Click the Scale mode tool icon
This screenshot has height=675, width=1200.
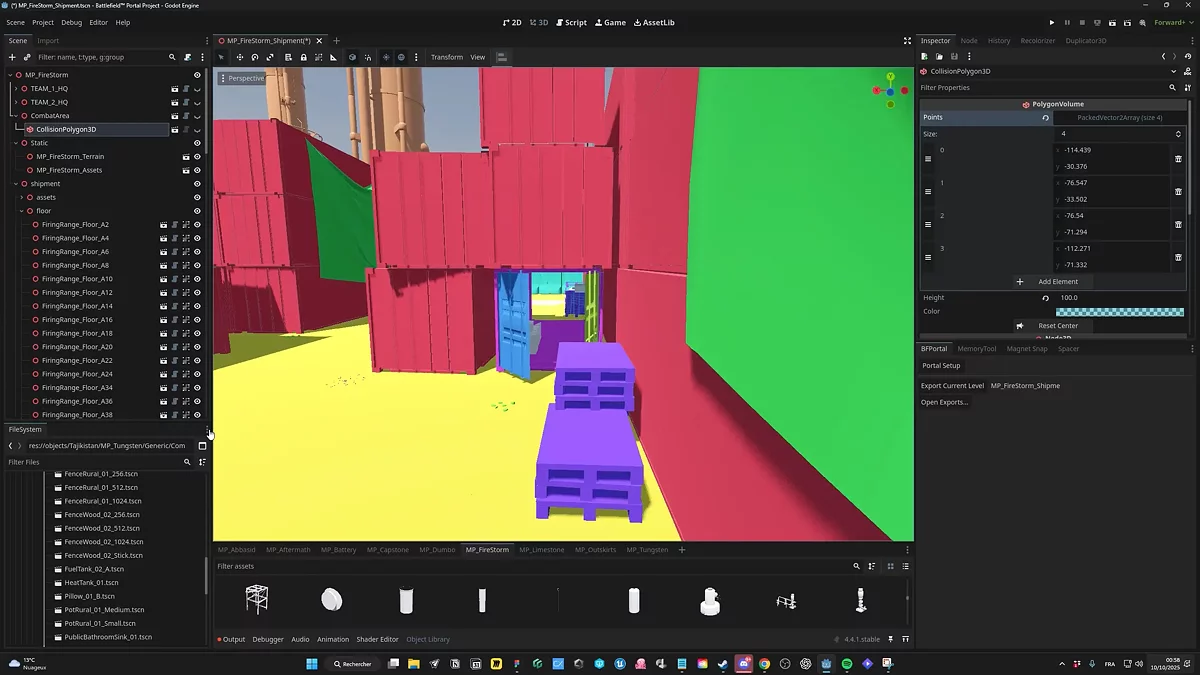pyautogui.click(x=270, y=57)
